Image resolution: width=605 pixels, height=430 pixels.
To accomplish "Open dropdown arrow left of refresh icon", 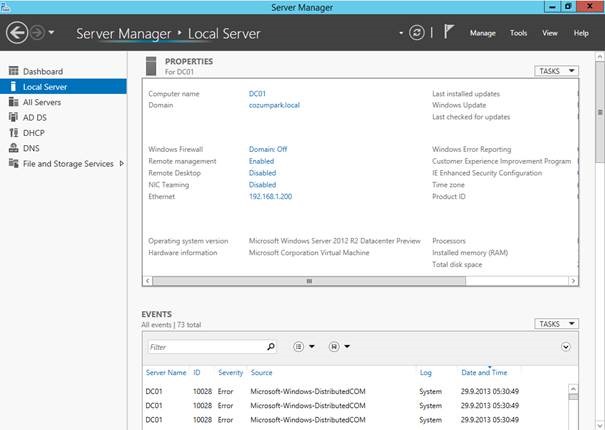I will pos(401,33).
